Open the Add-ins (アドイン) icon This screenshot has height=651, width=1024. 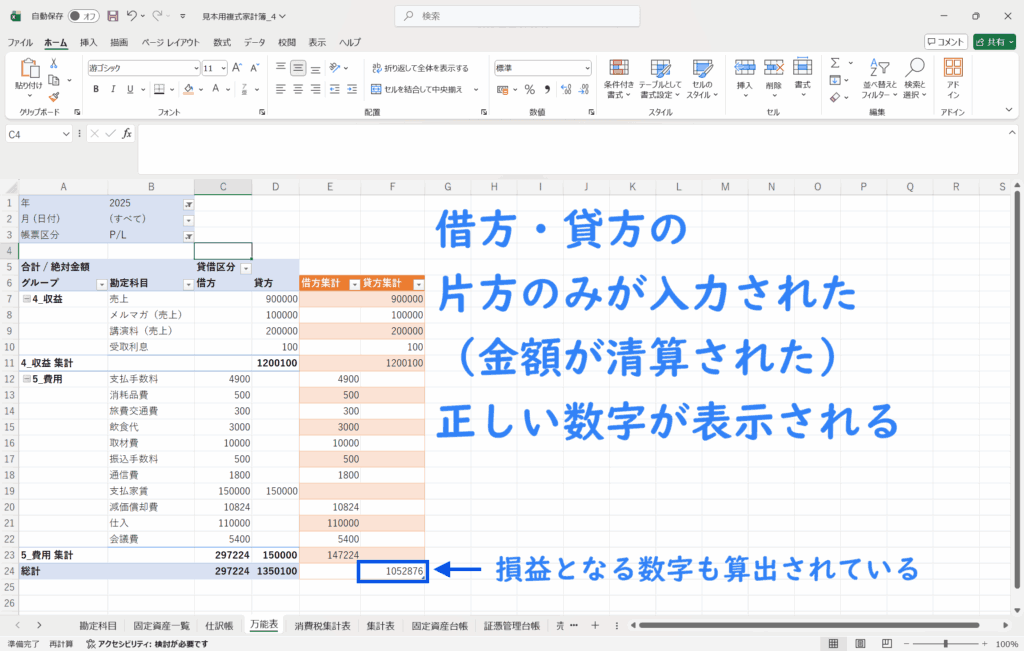click(x=953, y=77)
